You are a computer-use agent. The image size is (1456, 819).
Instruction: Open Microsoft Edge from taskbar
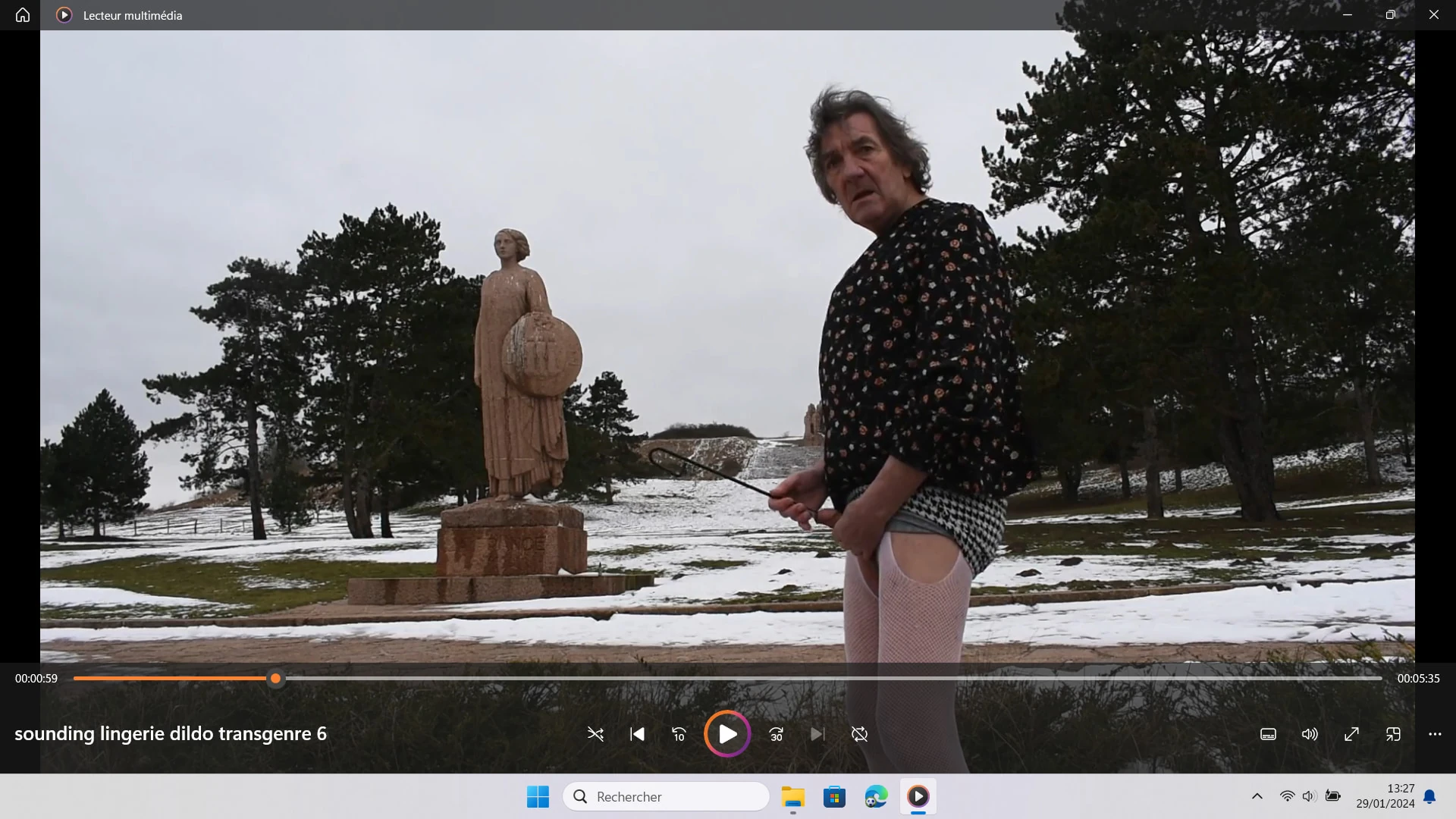pos(876,796)
